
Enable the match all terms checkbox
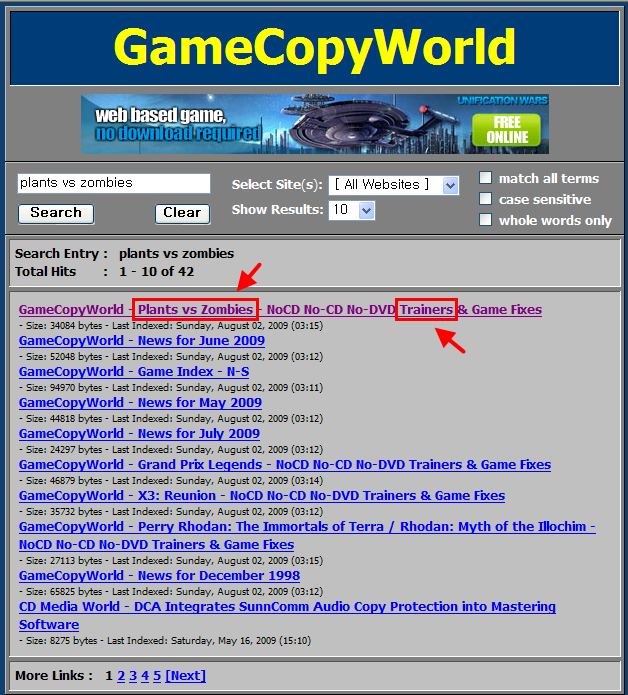point(485,178)
